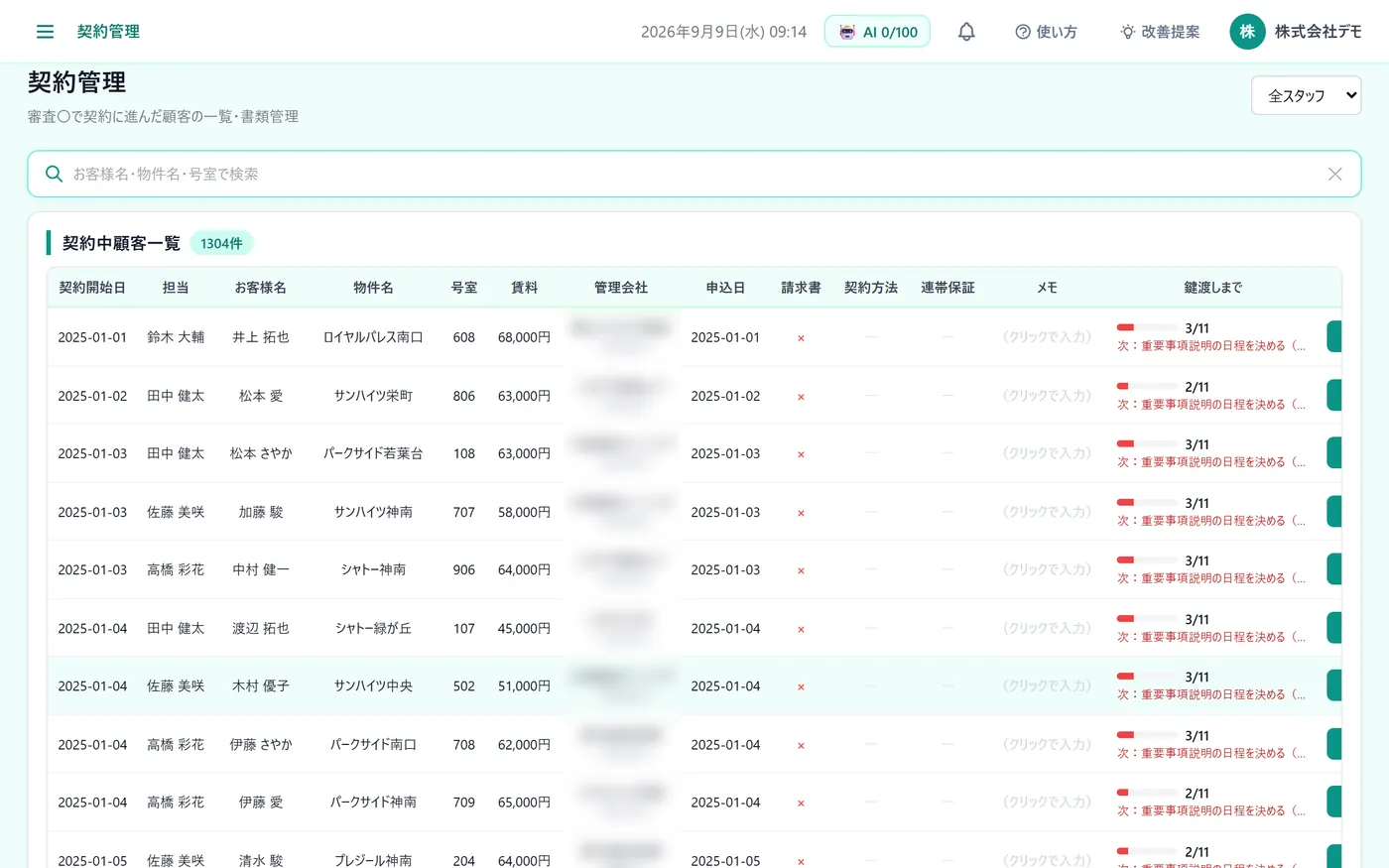Click the 連帯保証 column header

(947, 288)
